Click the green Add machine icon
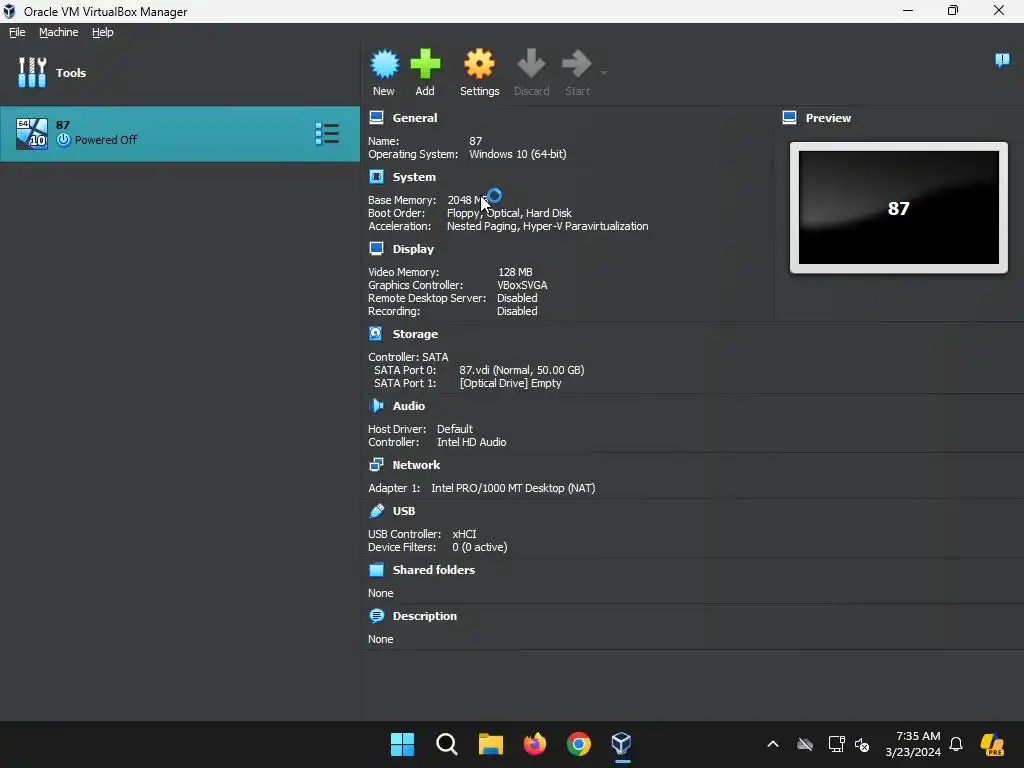This screenshot has height=768, width=1024. [425, 64]
